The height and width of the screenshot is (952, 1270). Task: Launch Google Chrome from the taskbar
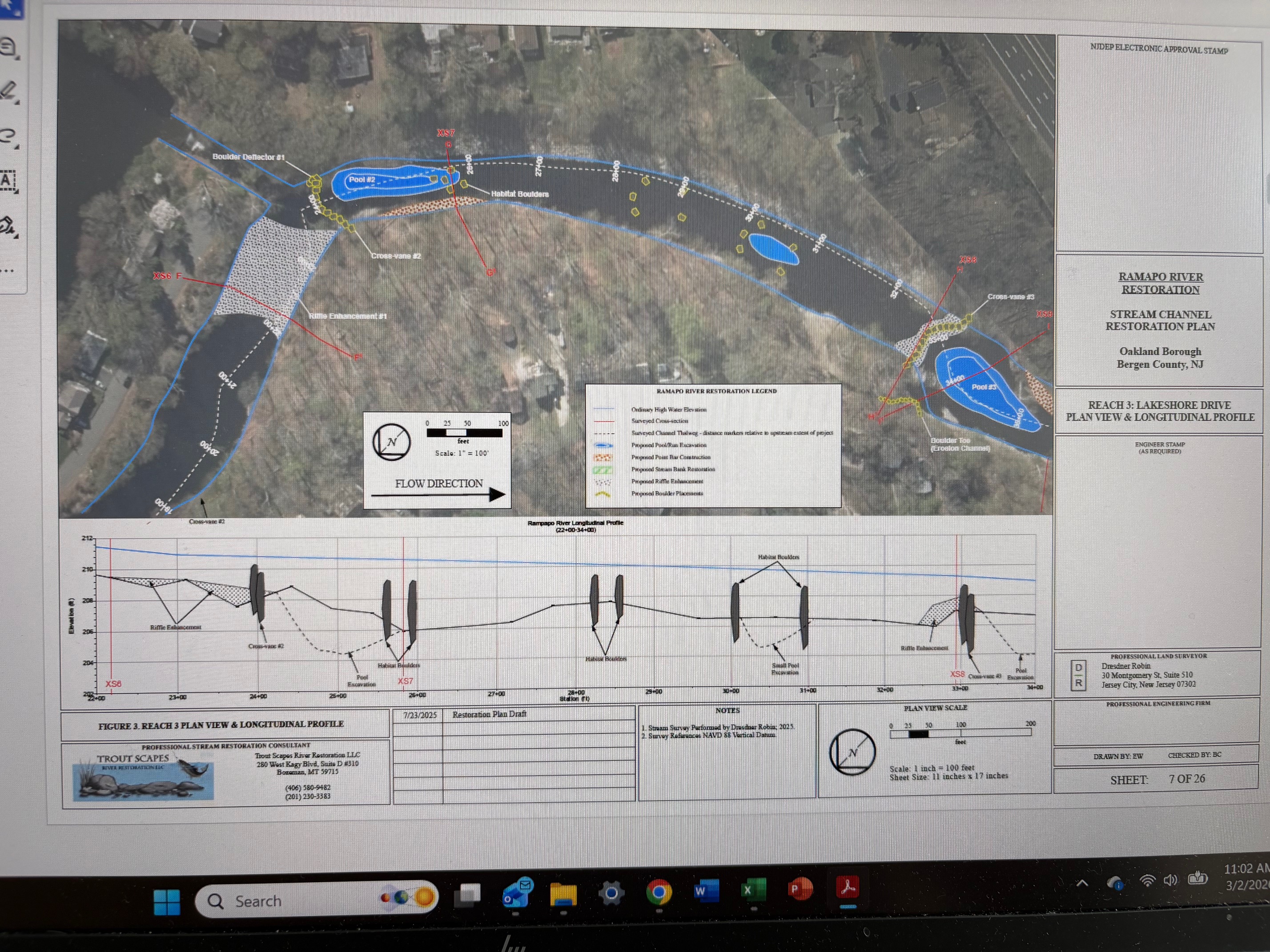[659, 893]
